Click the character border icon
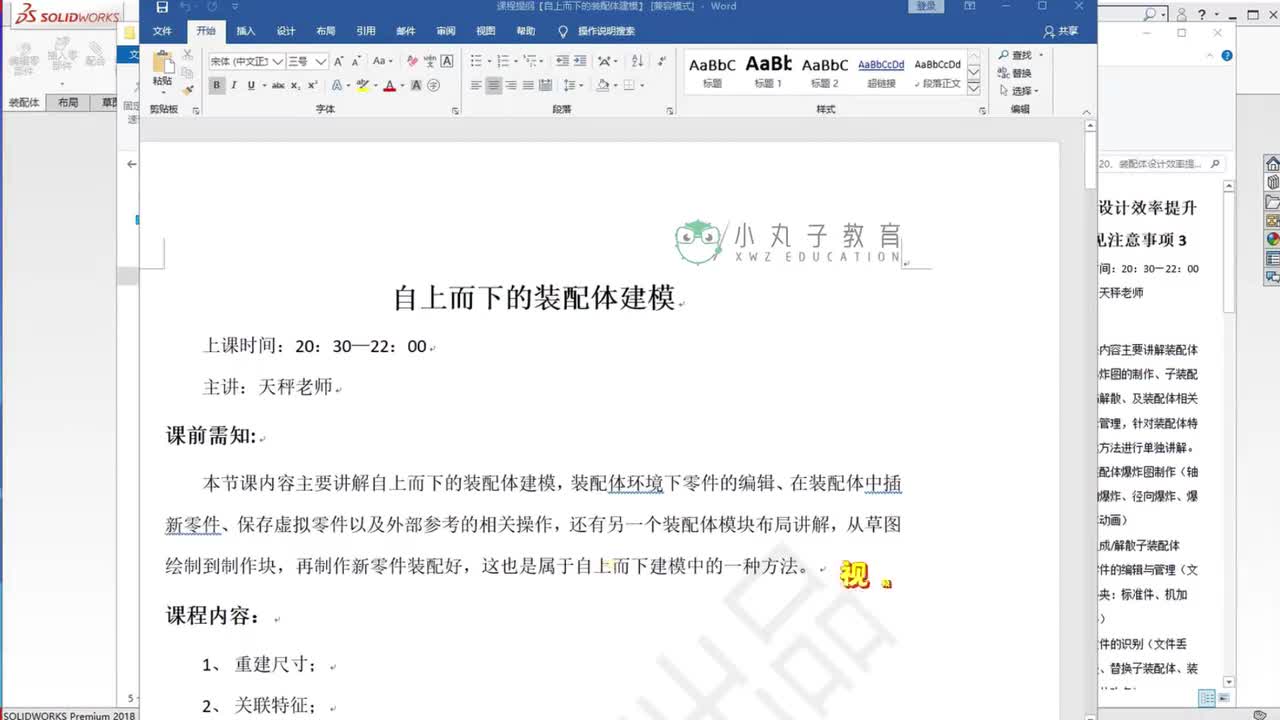This screenshot has width=1280, height=720. click(x=447, y=61)
